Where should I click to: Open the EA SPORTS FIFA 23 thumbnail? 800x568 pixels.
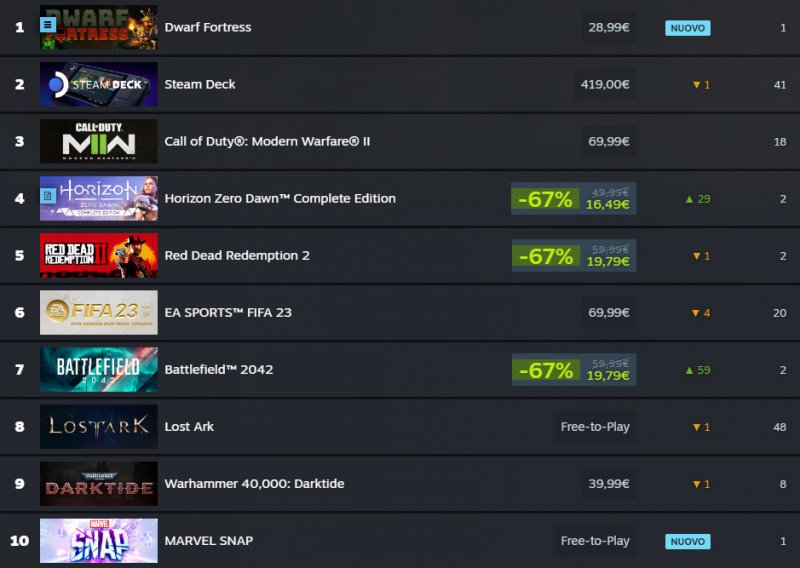[98, 312]
